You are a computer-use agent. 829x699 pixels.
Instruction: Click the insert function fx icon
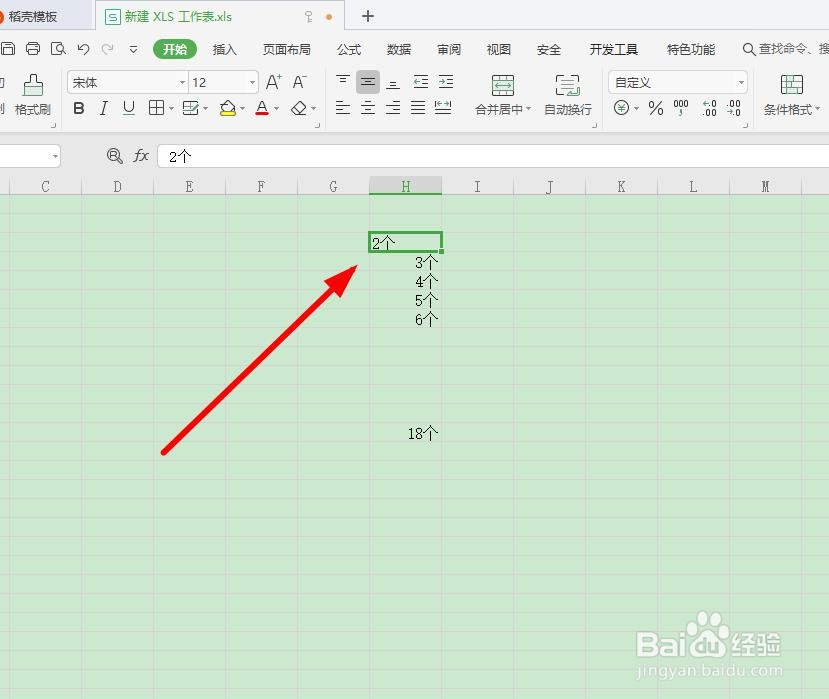[141, 155]
